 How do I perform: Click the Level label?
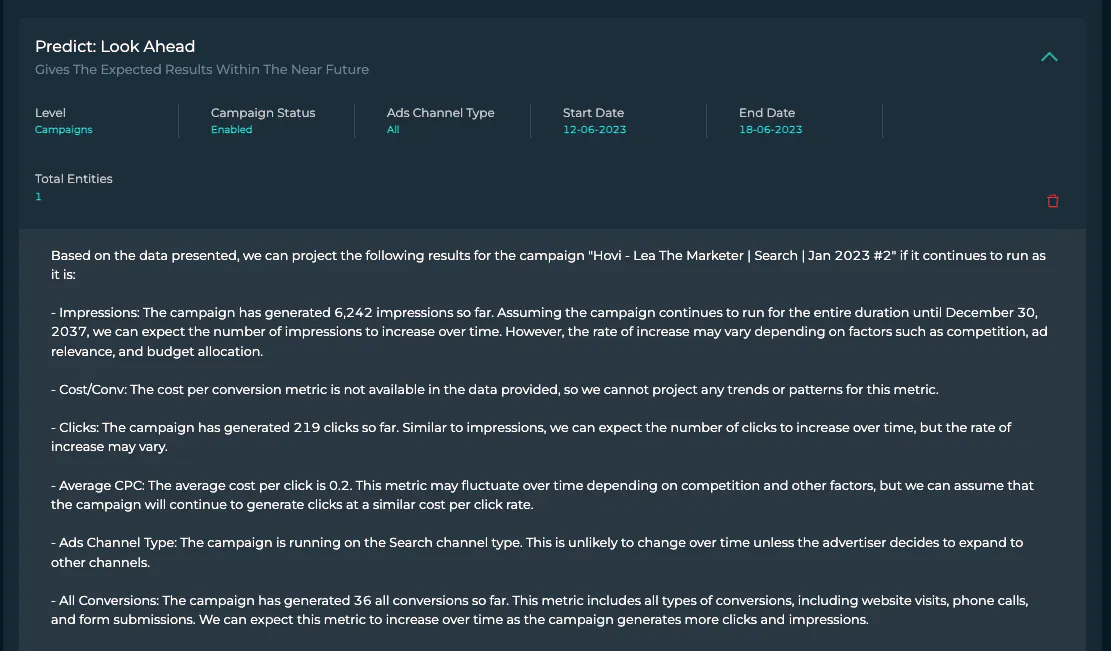tap(50, 113)
